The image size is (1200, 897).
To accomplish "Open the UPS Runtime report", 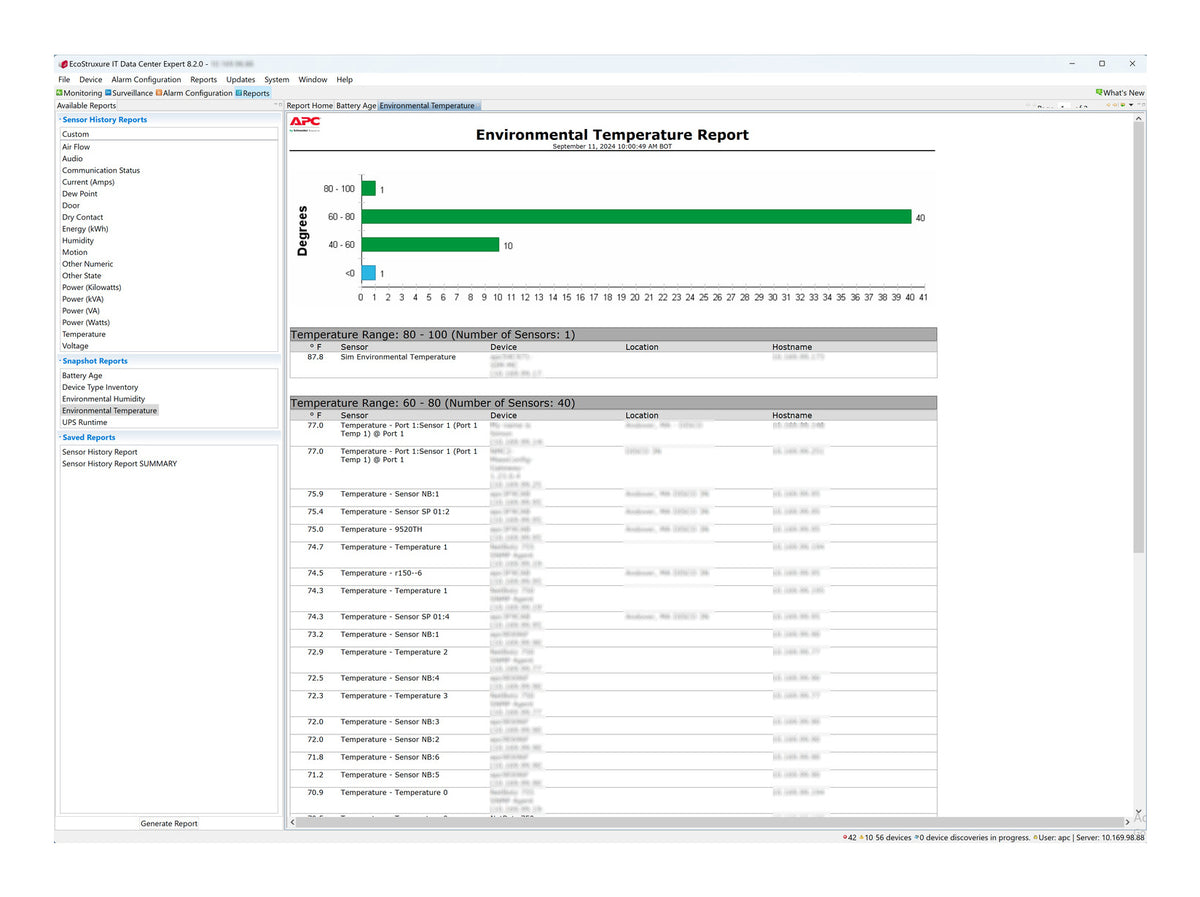I will 84,422.
